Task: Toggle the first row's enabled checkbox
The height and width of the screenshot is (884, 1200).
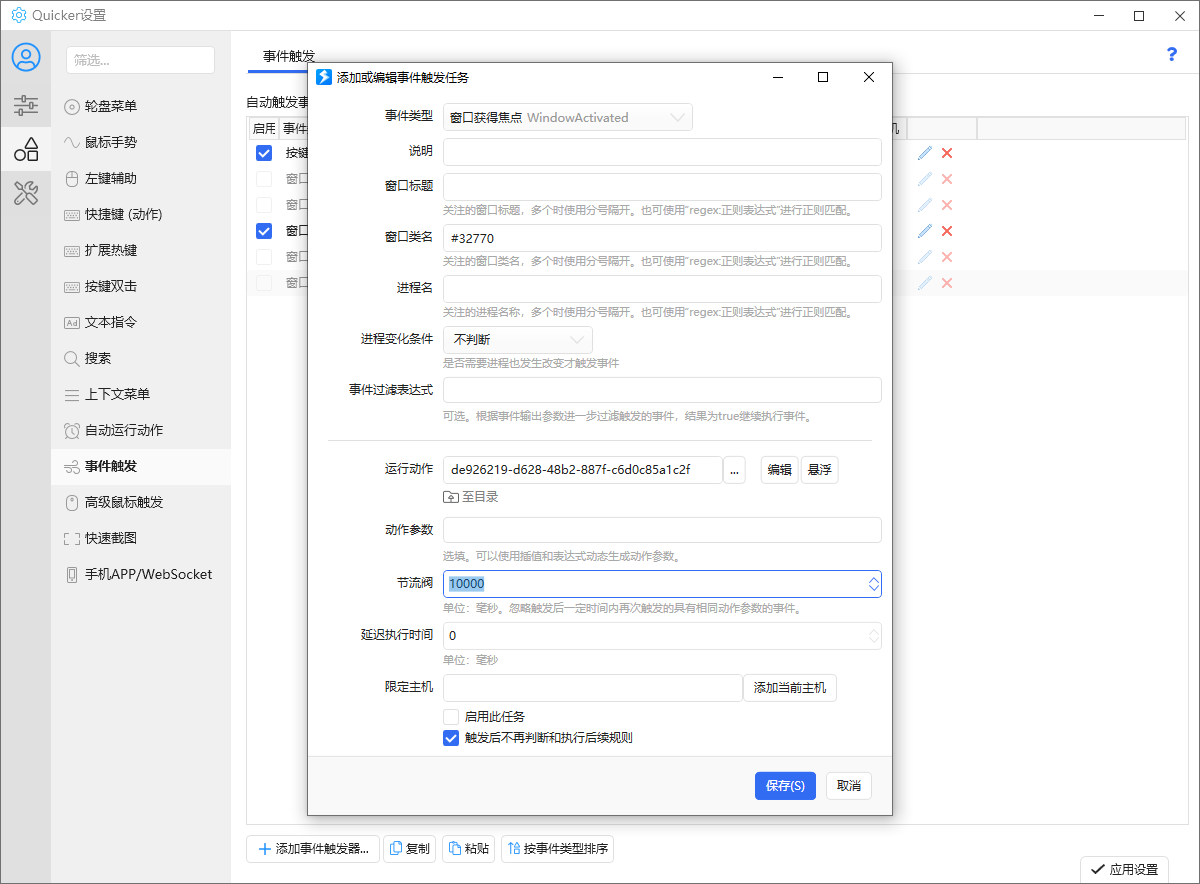Action: point(264,153)
